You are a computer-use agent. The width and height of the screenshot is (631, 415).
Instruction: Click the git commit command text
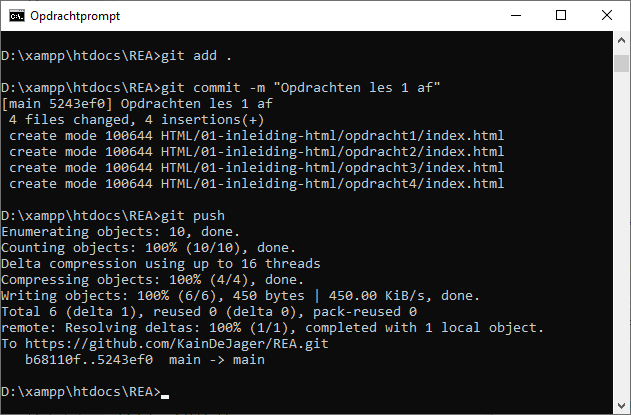coord(300,88)
